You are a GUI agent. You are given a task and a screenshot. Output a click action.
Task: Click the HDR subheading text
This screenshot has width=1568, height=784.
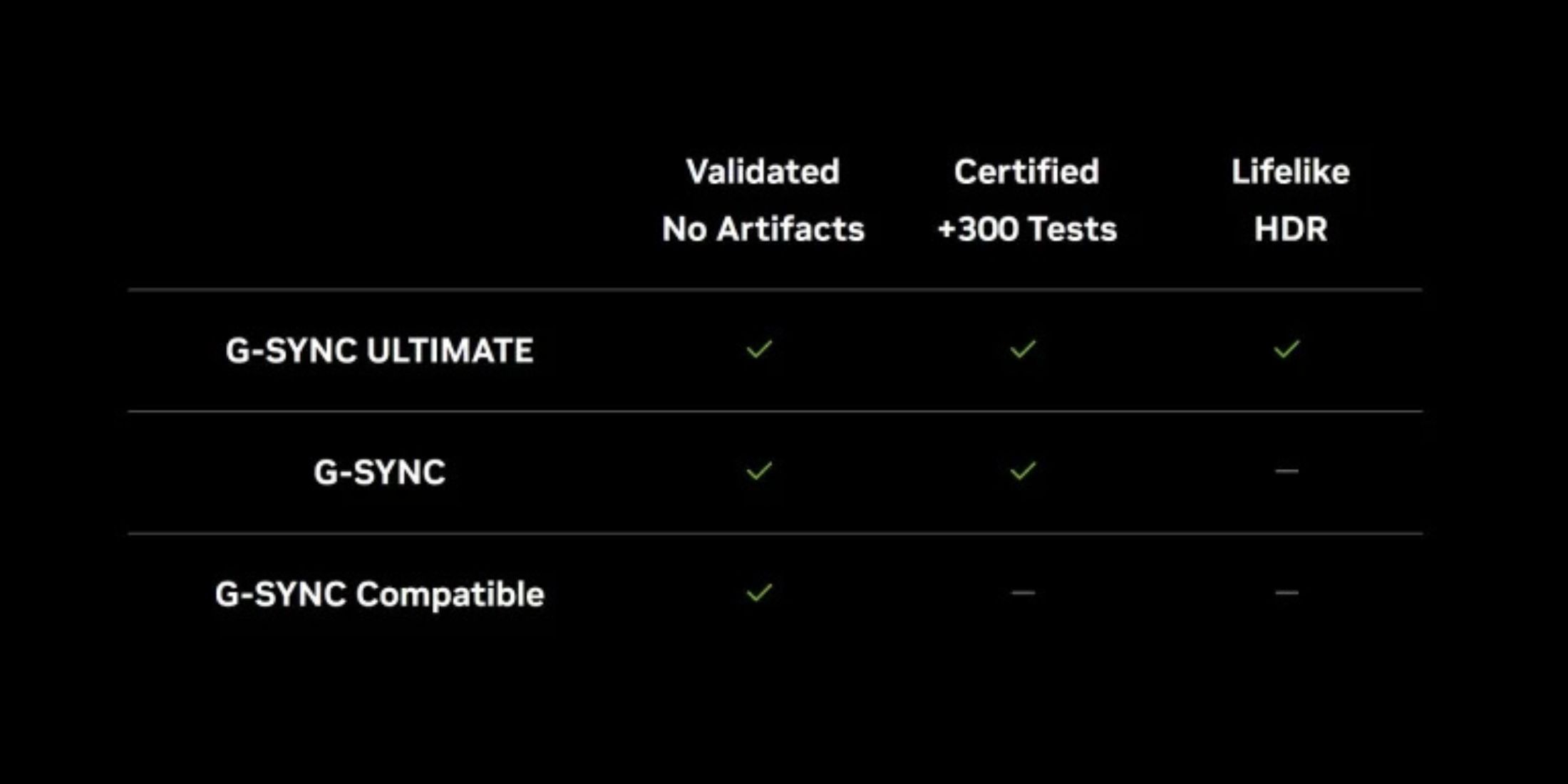click(x=1290, y=229)
